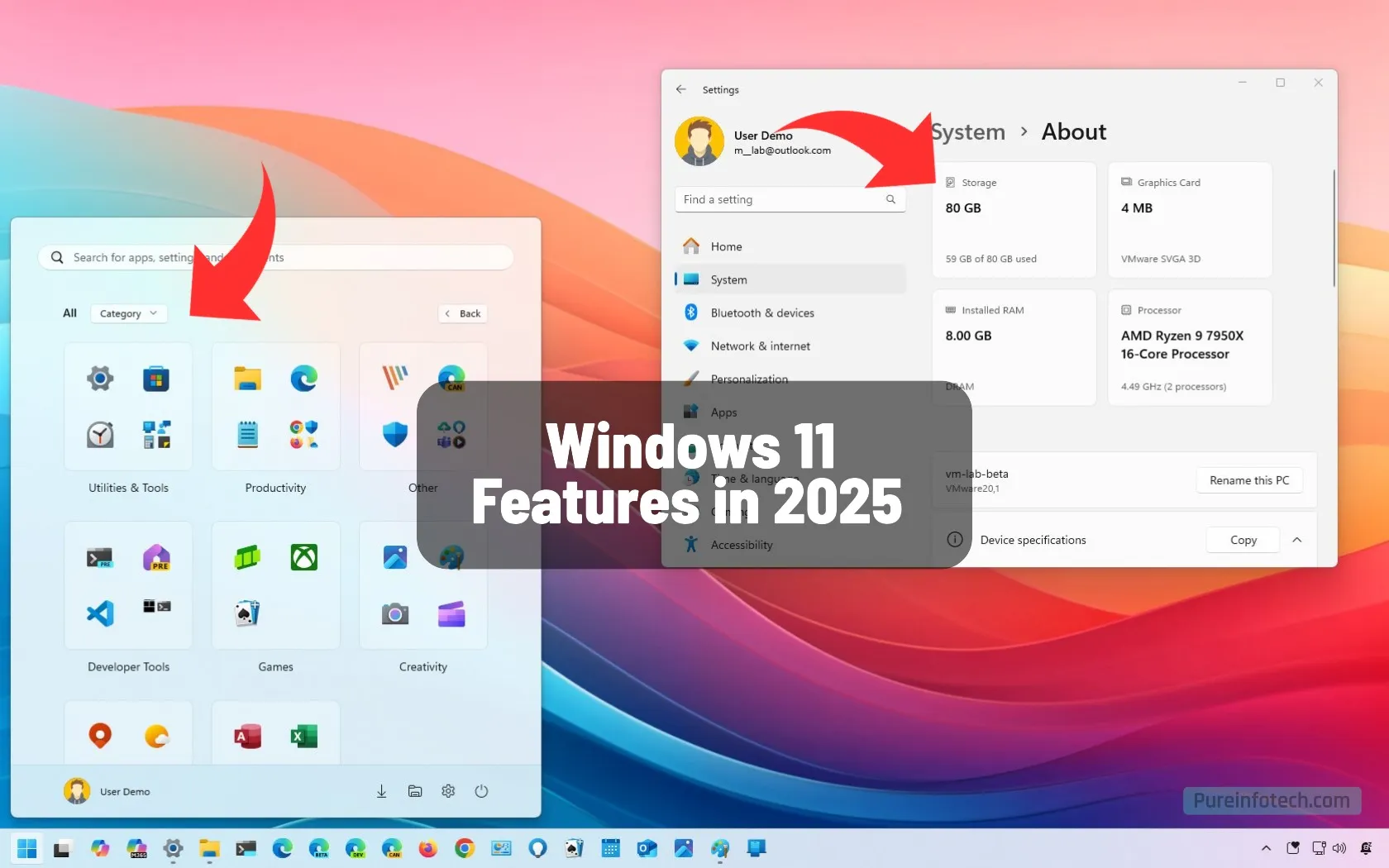Launch Camera app in the Creativity group
The height and width of the screenshot is (868, 1389).
coord(395,614)
